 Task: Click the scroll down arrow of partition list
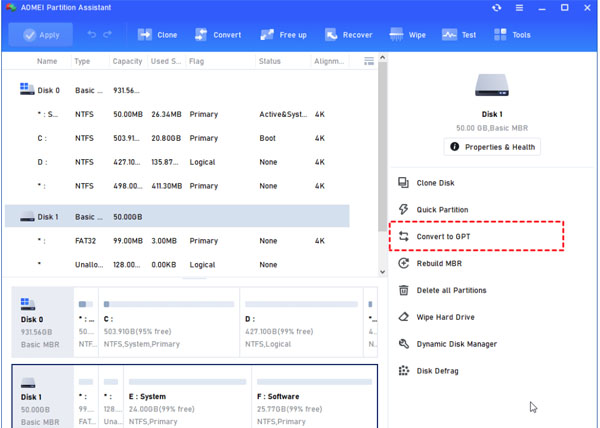point(382,272)
